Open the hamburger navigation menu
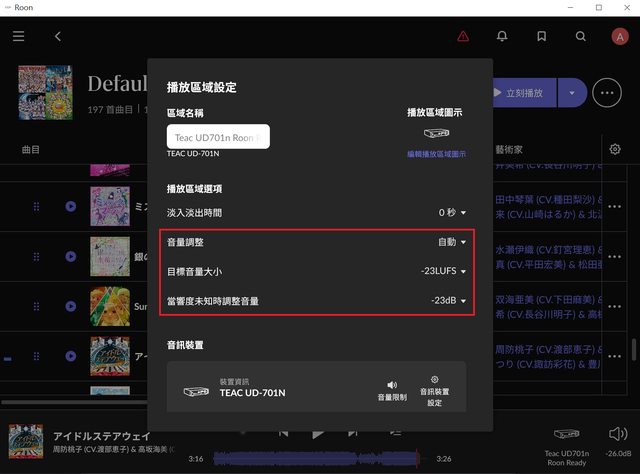640x474 pixels. (19, 36)
